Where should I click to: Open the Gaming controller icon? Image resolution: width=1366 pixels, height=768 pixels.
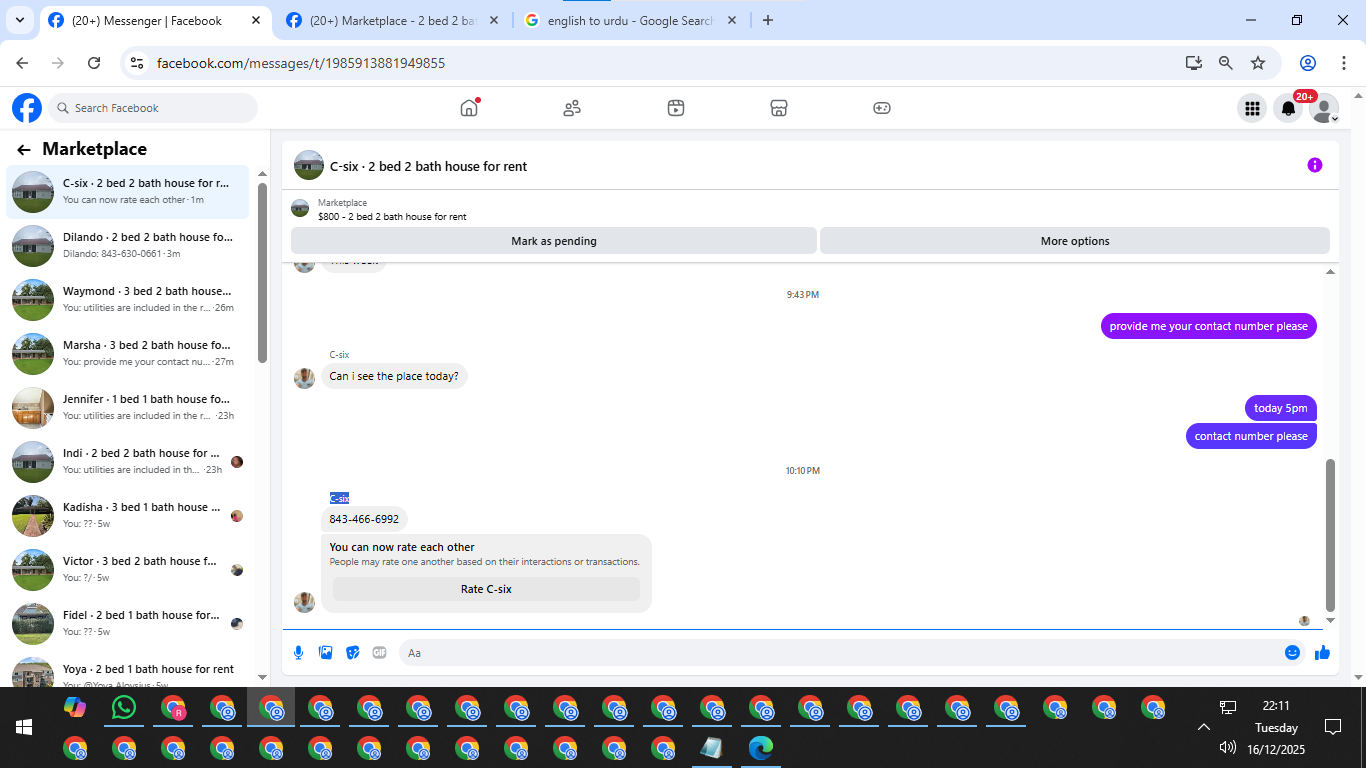882,108
